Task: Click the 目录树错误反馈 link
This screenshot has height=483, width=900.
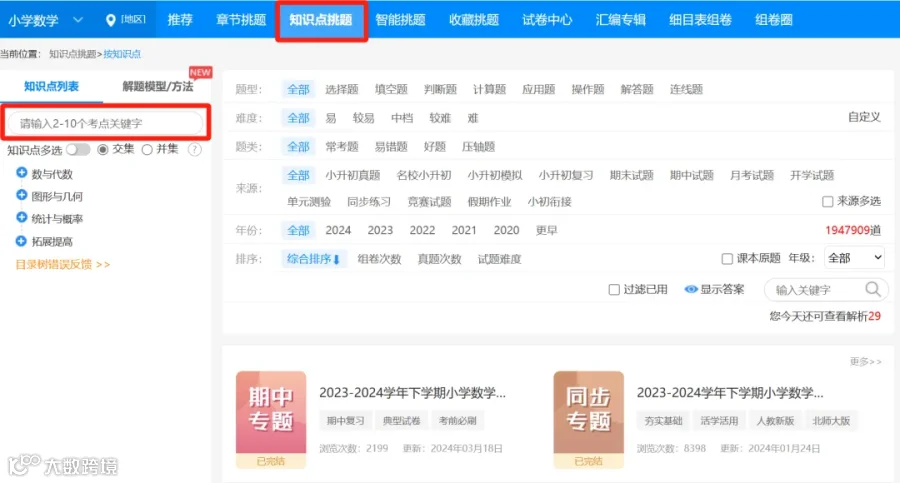Action: click(63, 264)
